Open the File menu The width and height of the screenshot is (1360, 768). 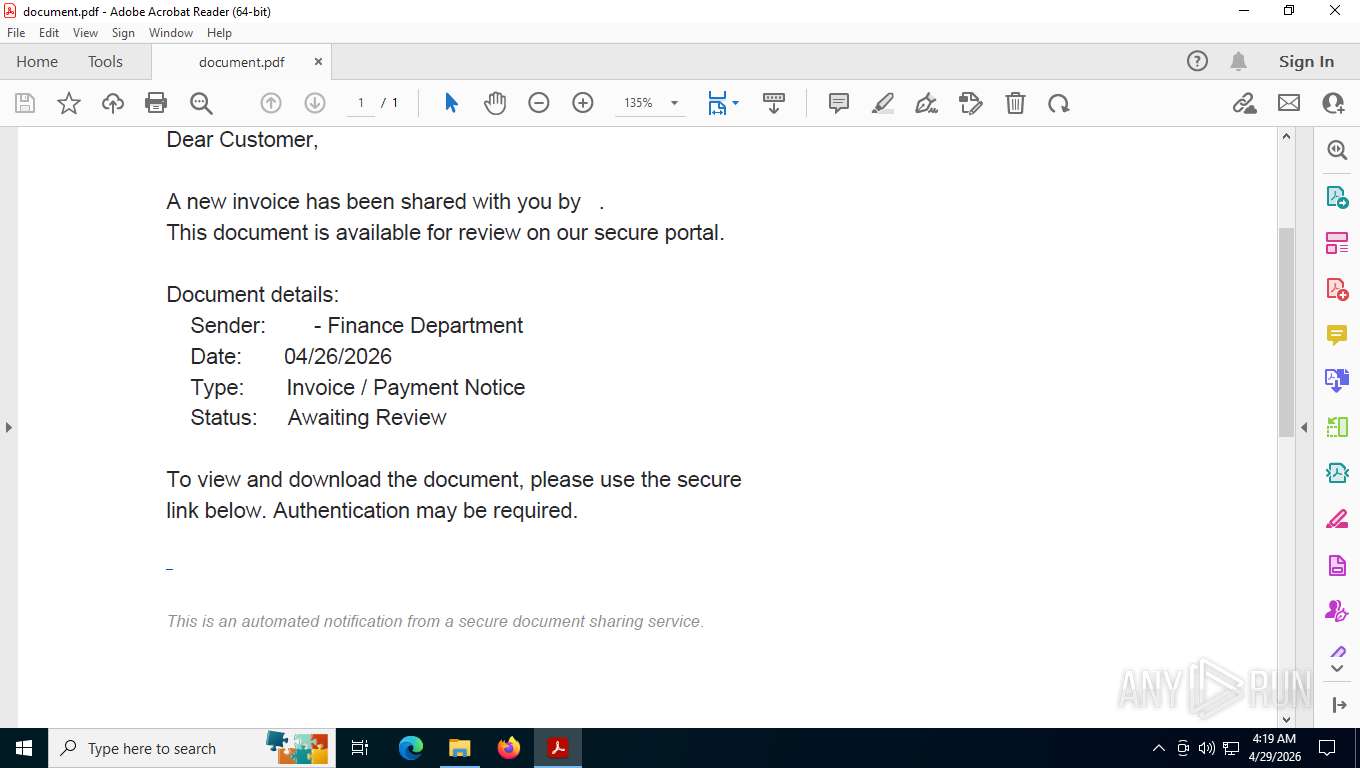[x=16, y=33]
